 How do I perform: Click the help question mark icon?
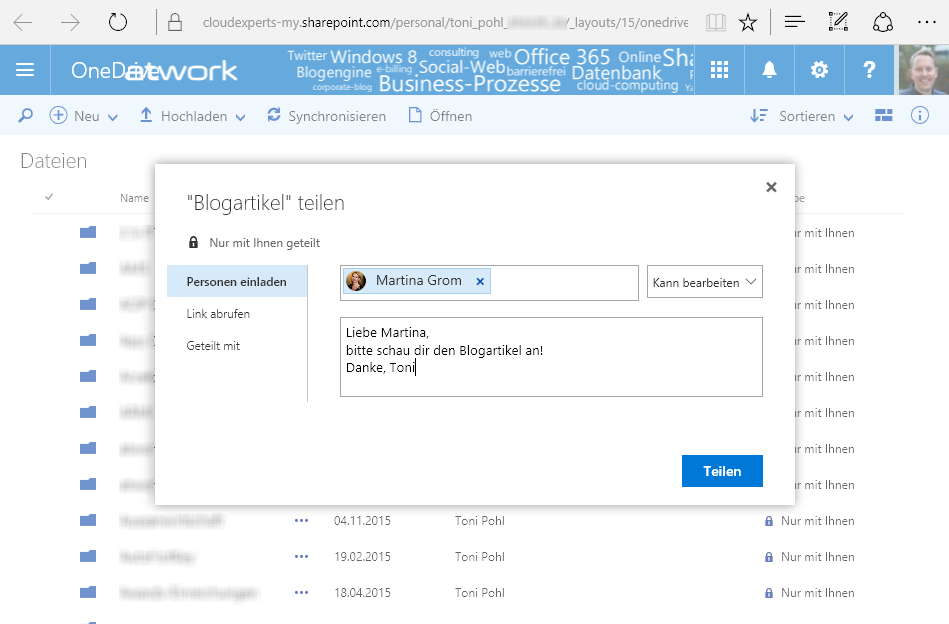(x=868, y=70)
